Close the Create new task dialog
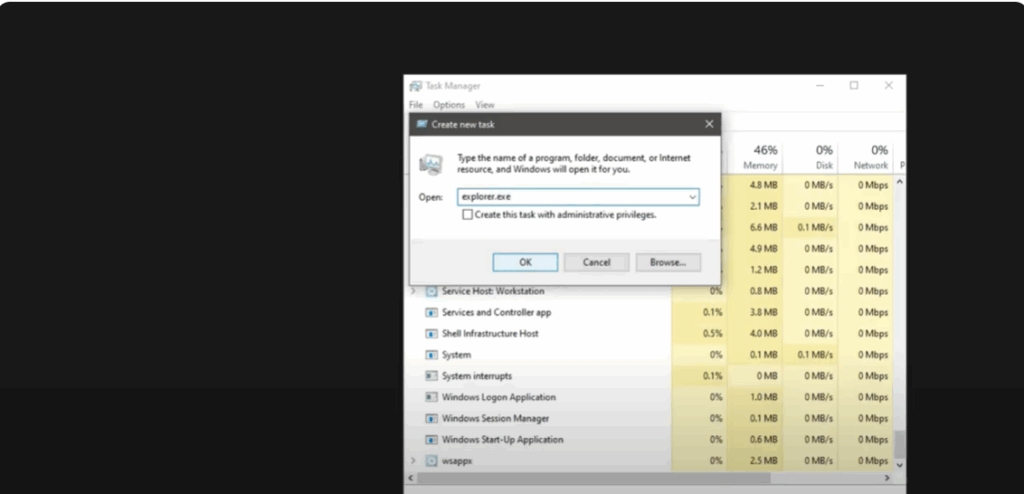 point(709,124)
